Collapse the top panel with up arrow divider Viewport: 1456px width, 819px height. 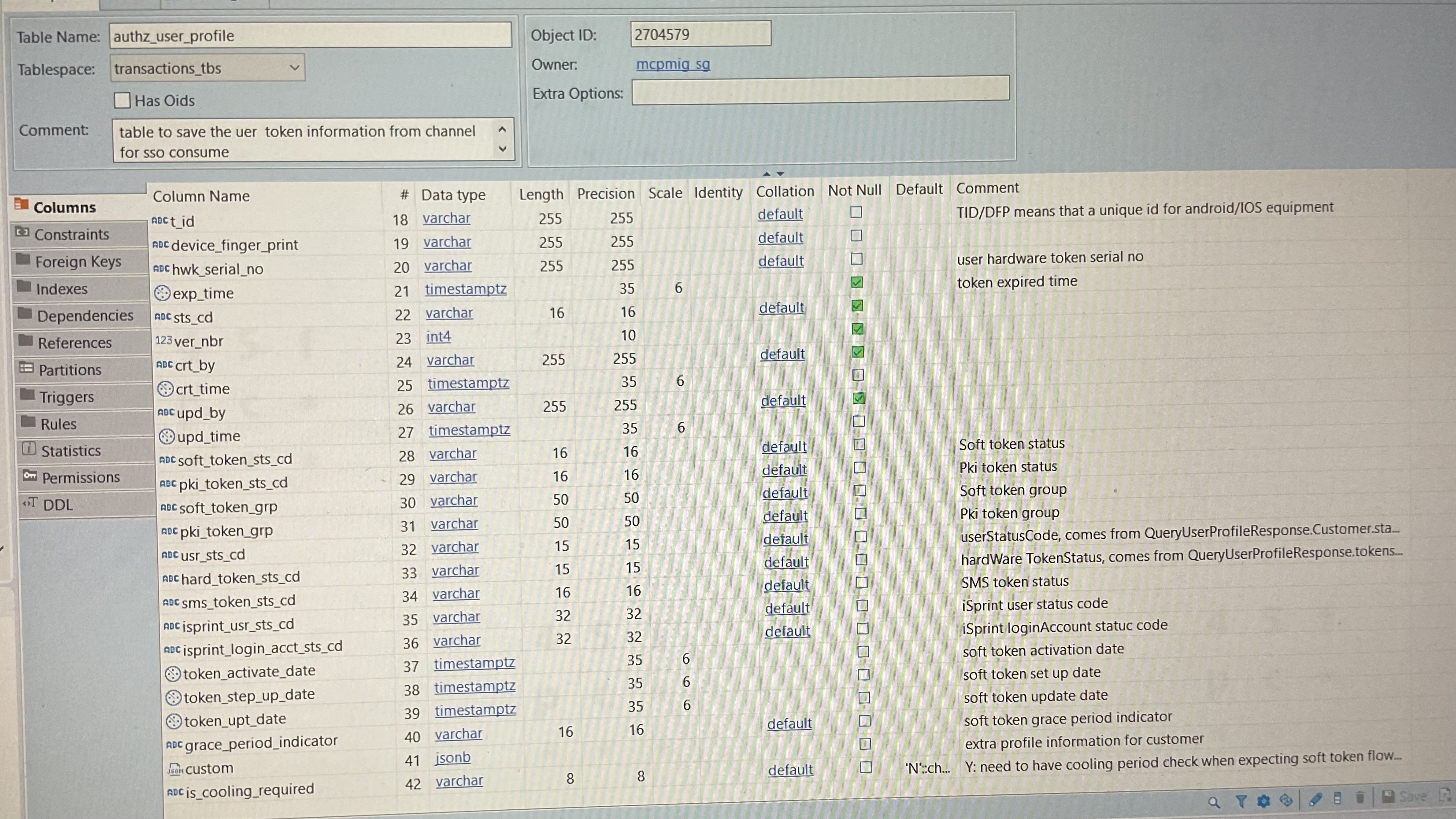tap(767, 174)
